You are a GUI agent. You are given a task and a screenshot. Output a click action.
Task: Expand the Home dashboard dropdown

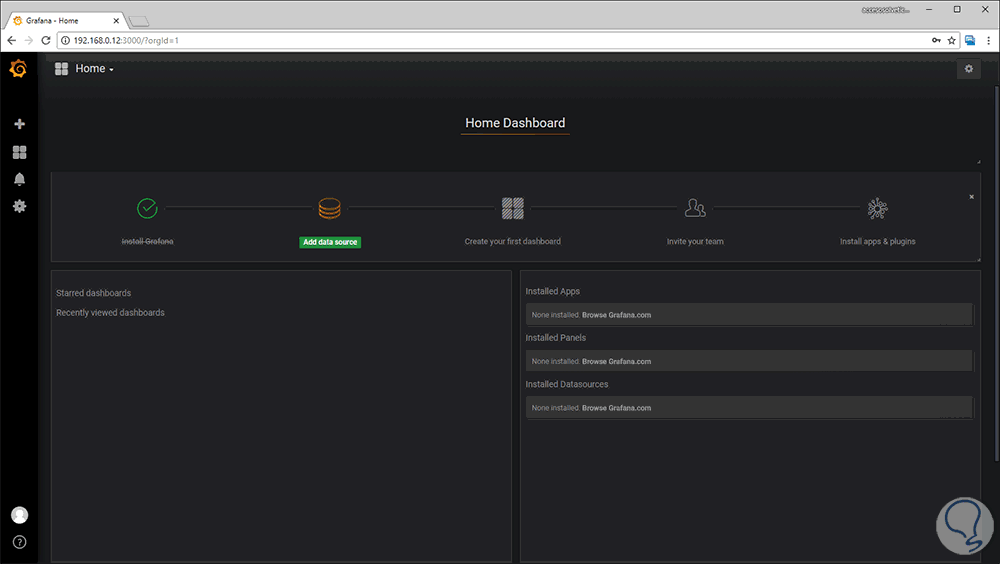coord(94,69)
